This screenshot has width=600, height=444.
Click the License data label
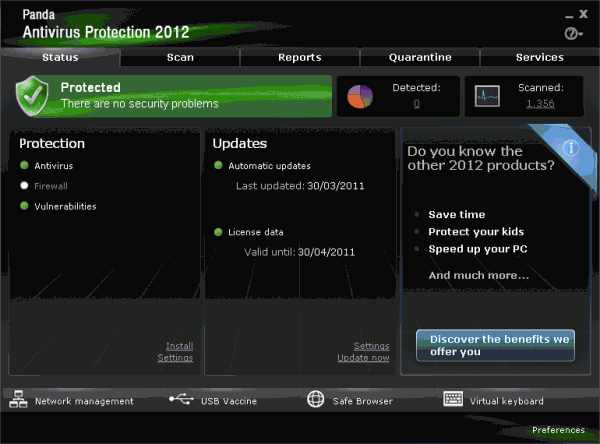point(256,232)
